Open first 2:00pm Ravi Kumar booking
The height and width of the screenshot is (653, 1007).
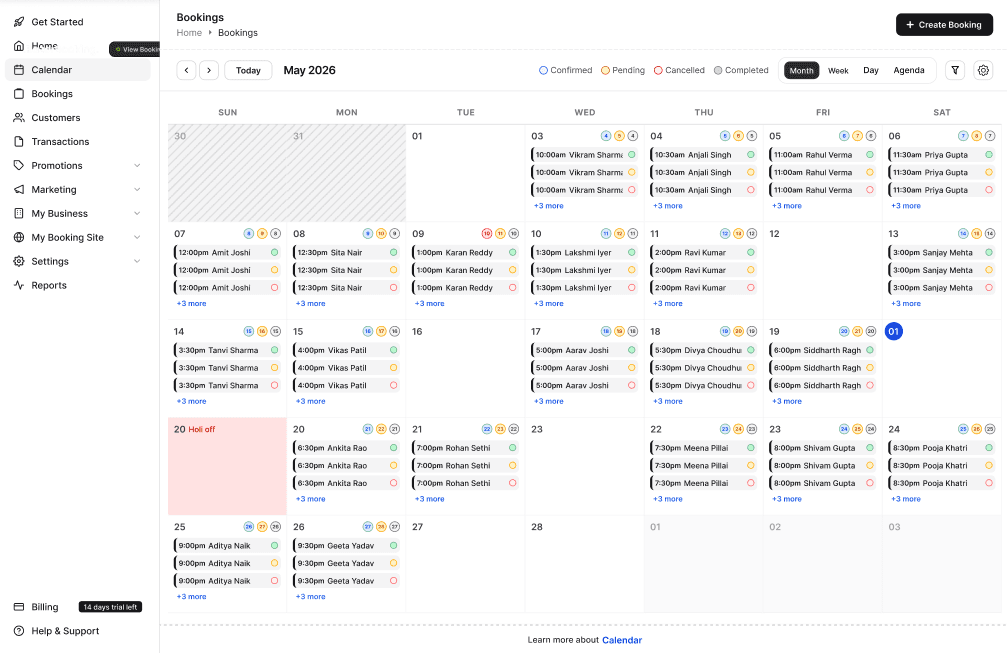coord(703,252)
